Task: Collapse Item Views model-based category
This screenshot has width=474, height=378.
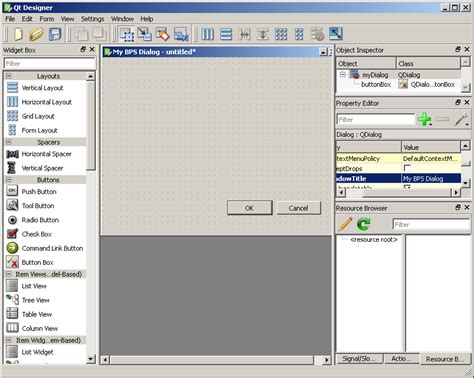Action: point(9,274)
